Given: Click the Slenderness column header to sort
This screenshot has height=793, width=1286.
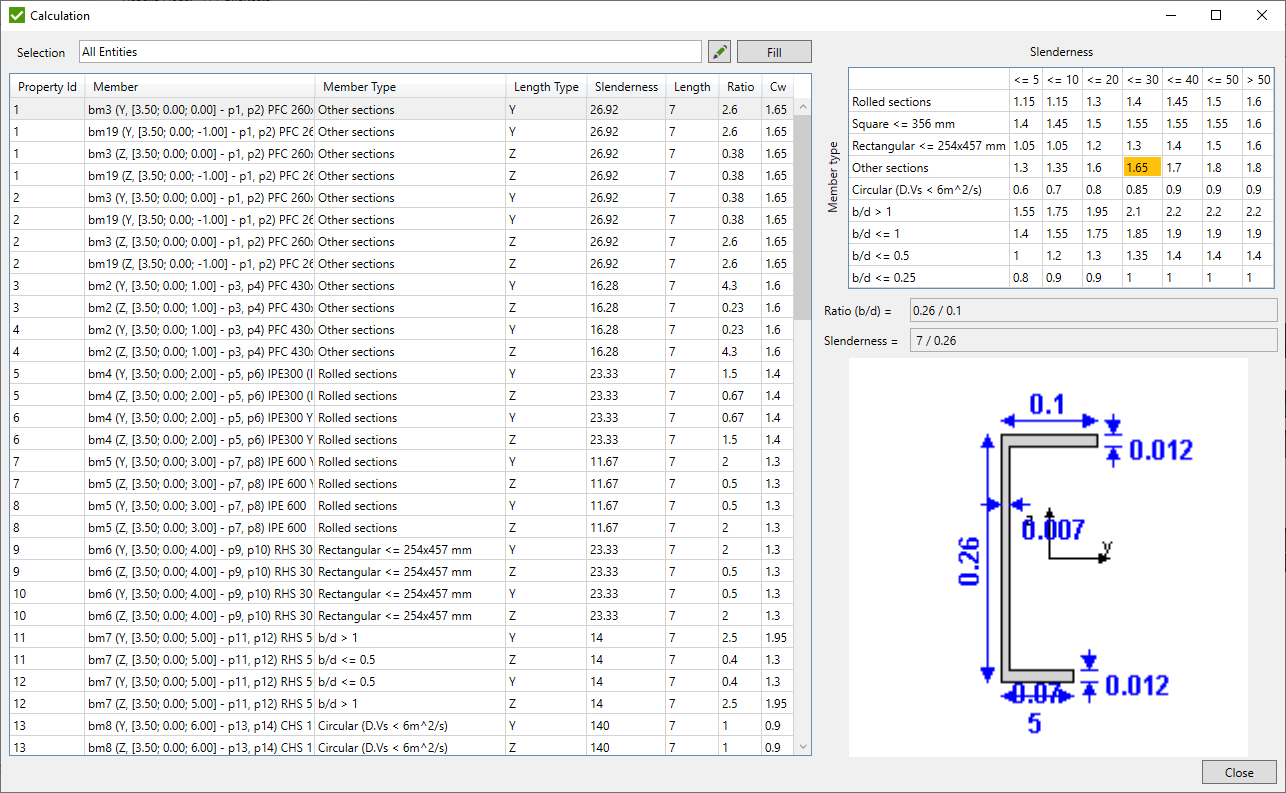Looking at the screenshot, I should [624, 86].
